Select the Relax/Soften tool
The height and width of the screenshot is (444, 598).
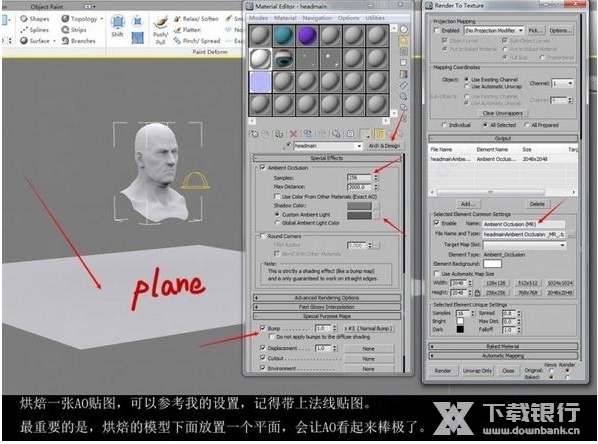196,19
